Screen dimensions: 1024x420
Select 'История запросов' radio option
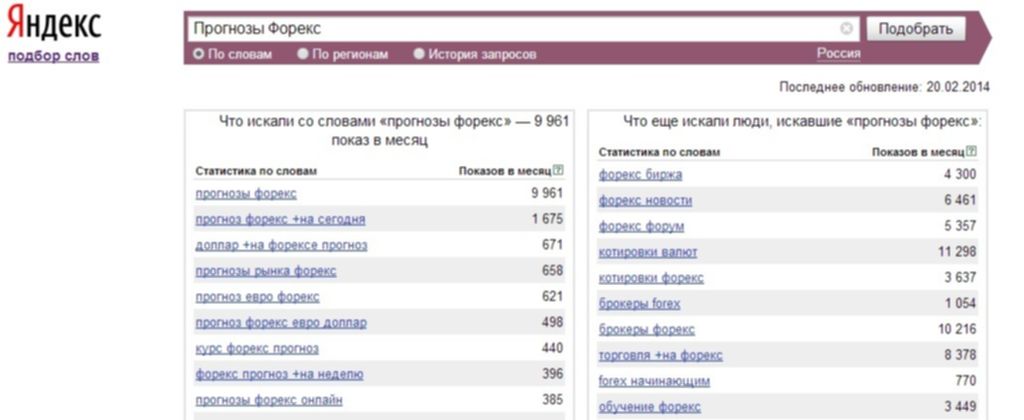point(475,54)
